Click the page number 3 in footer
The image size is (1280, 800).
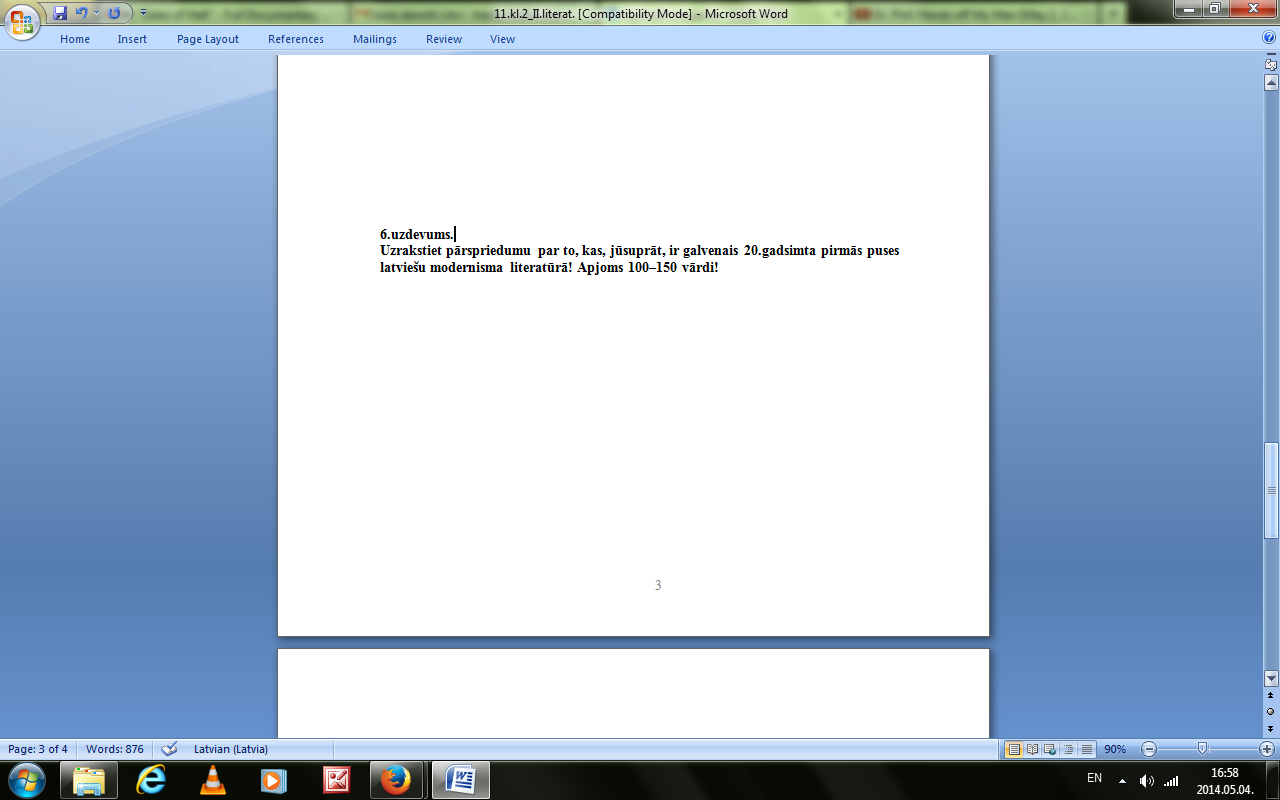[x=658, y=586]
